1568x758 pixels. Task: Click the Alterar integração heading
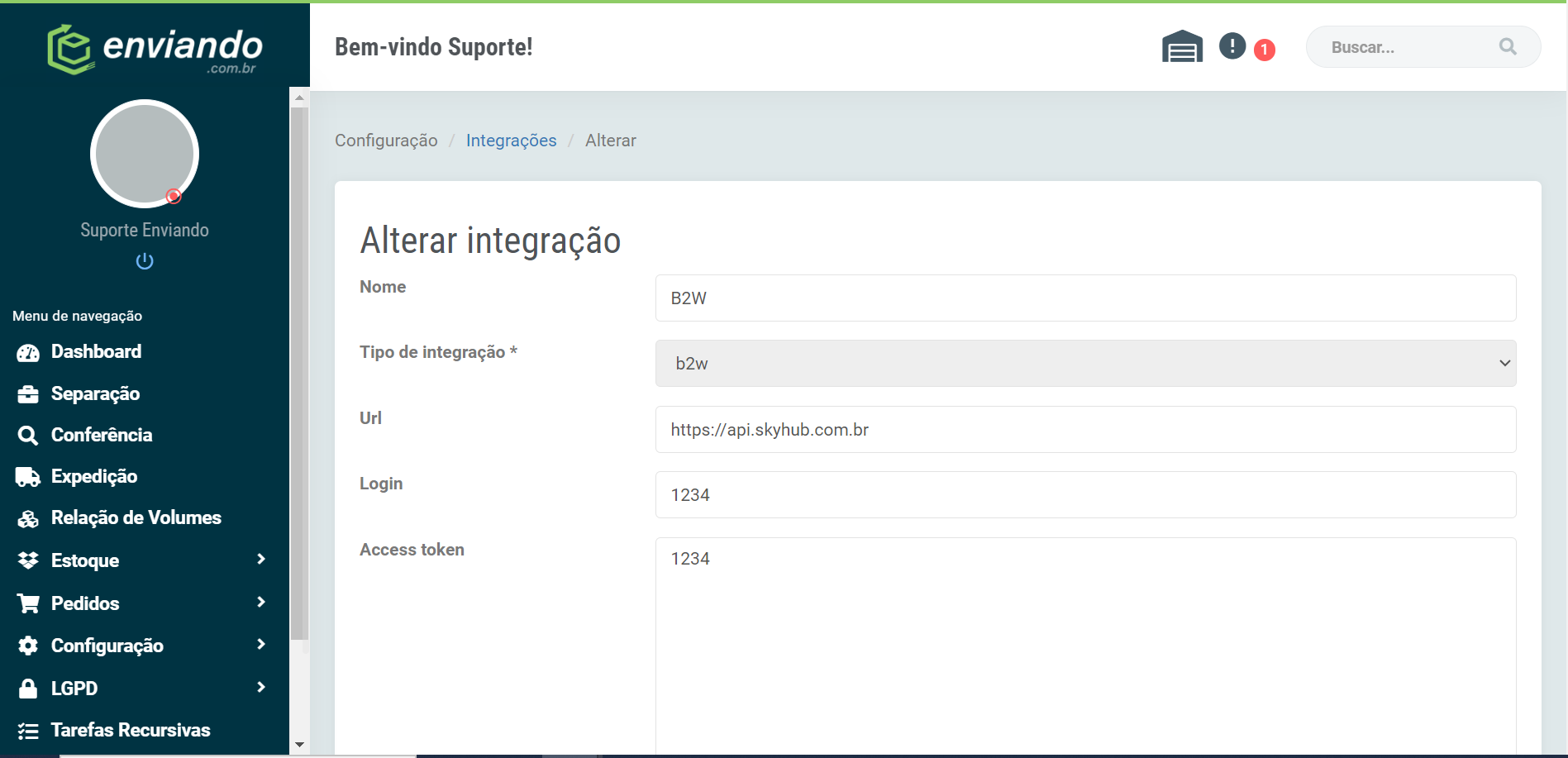coord(490,241)
